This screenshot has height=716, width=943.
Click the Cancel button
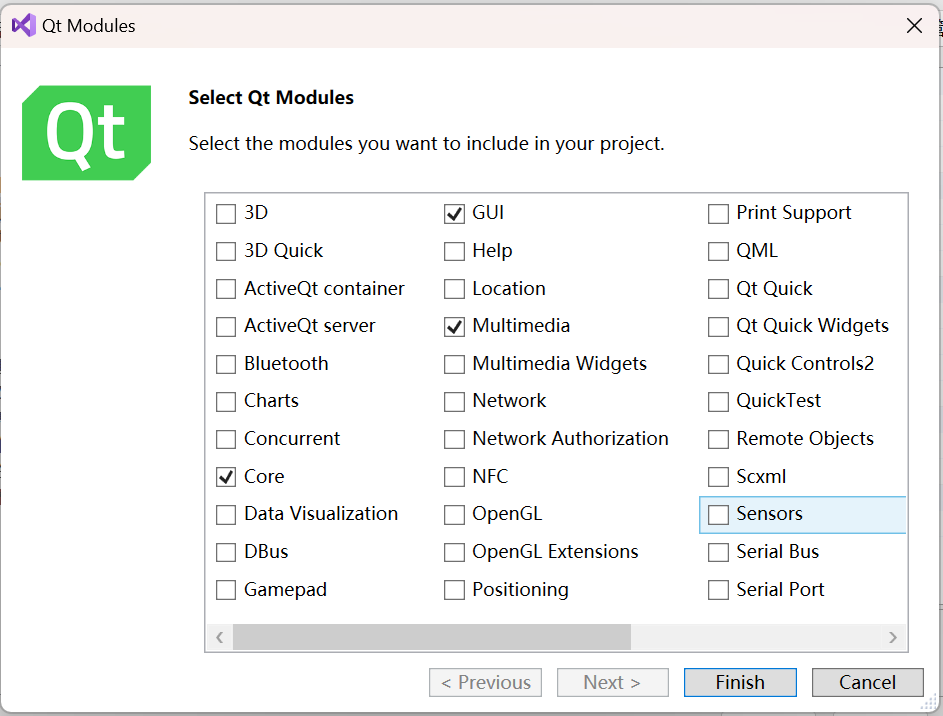click(867, 682)
